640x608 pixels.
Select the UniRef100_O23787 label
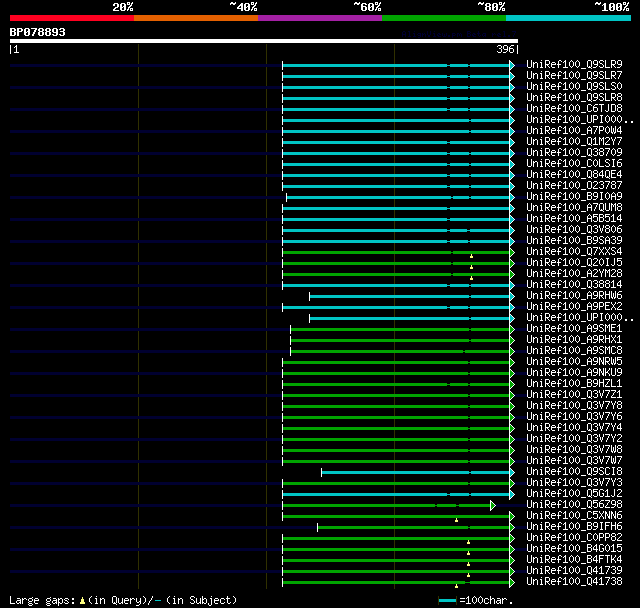click(x=574, y=185)
